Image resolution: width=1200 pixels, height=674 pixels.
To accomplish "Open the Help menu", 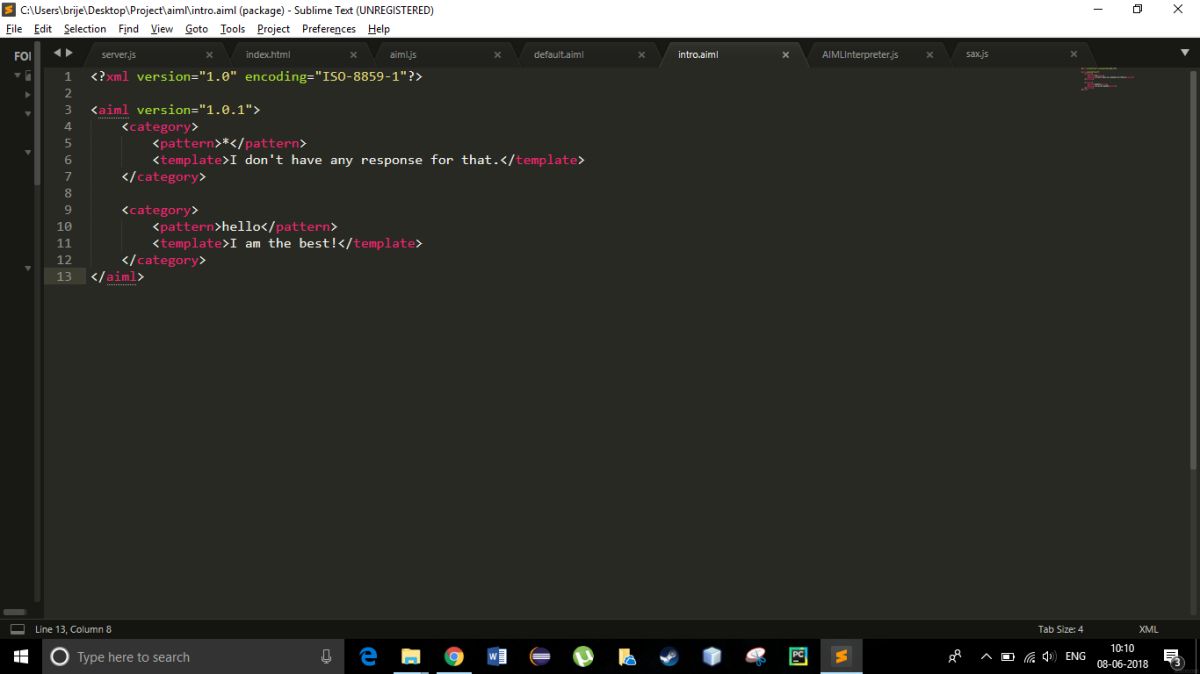I will click(379, 29).
